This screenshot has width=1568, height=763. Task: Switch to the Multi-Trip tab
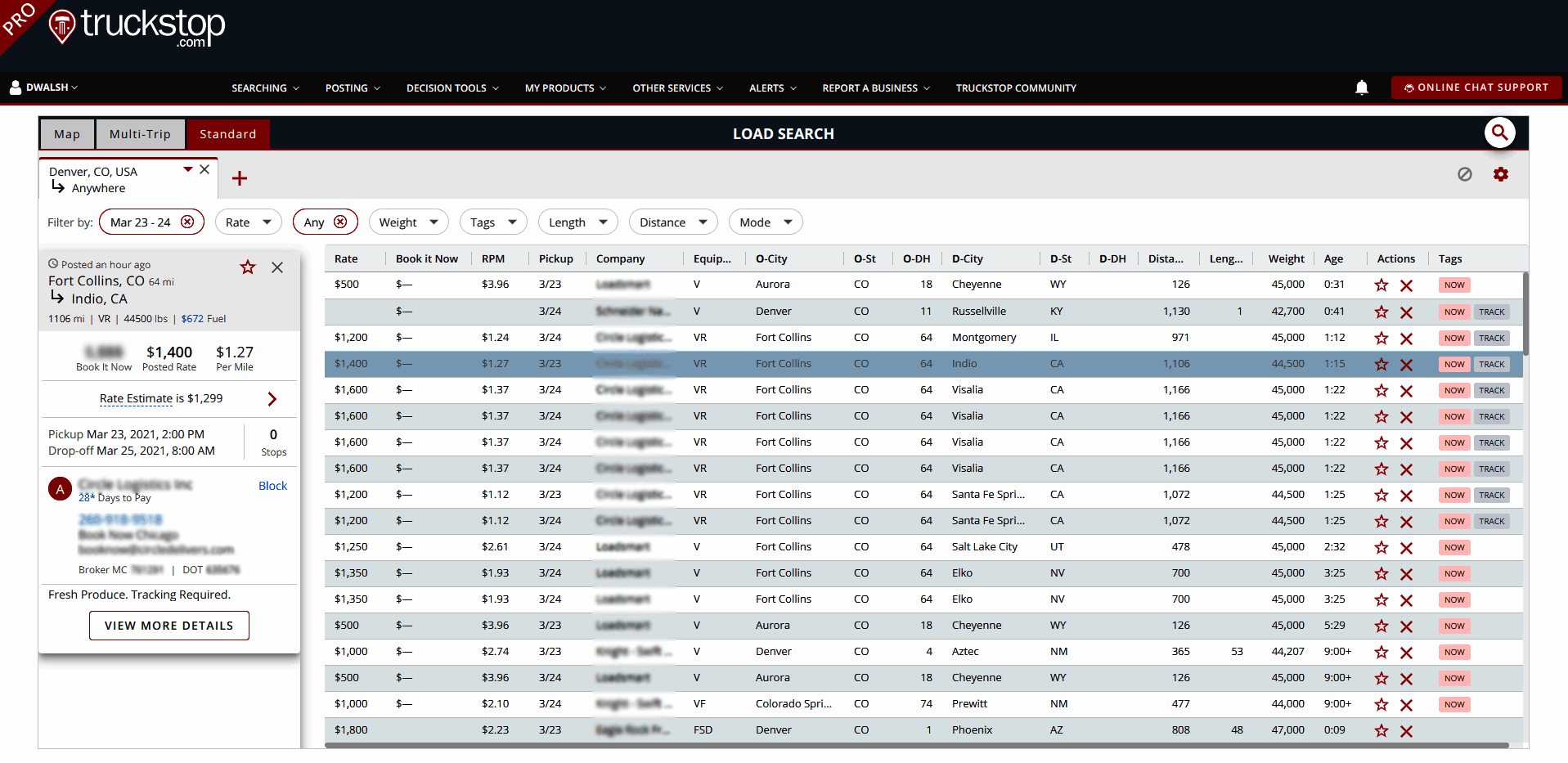click(x=140, y=134)
